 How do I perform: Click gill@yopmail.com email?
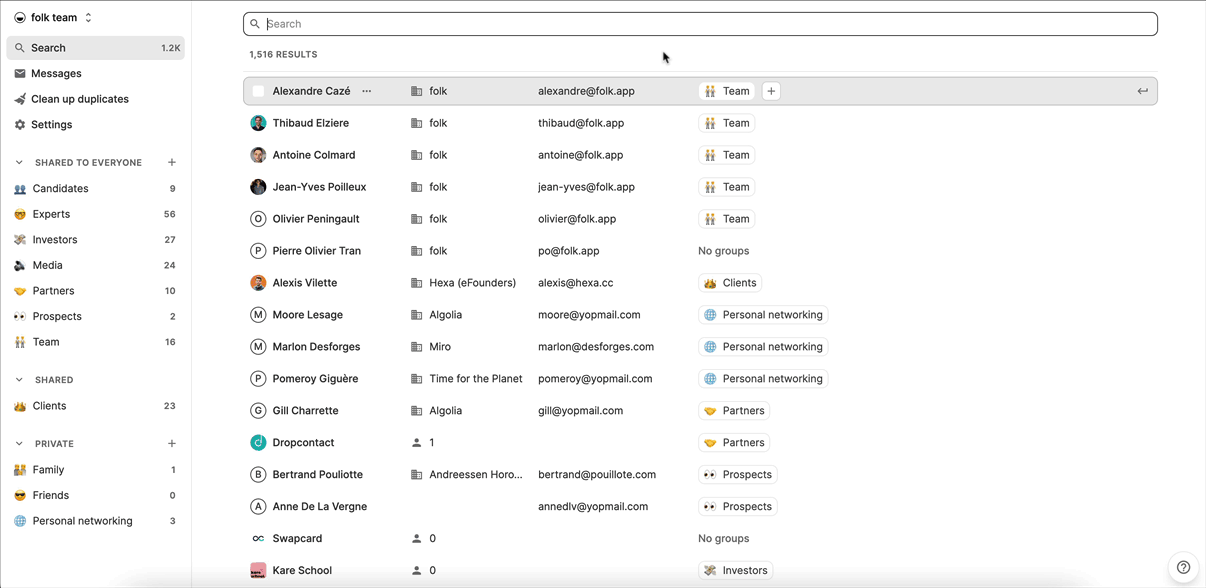point(580,411)
